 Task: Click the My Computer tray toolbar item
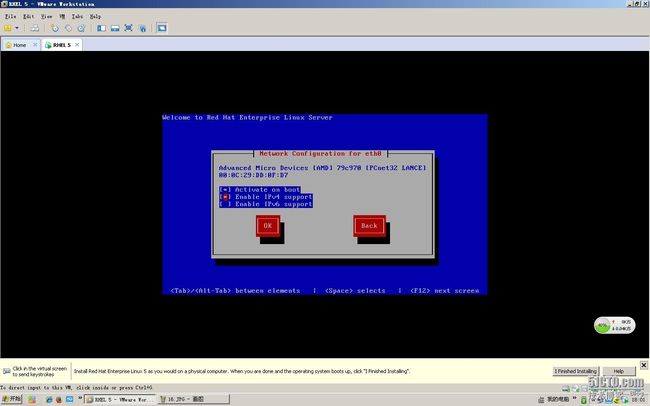[x=553, y=399]
